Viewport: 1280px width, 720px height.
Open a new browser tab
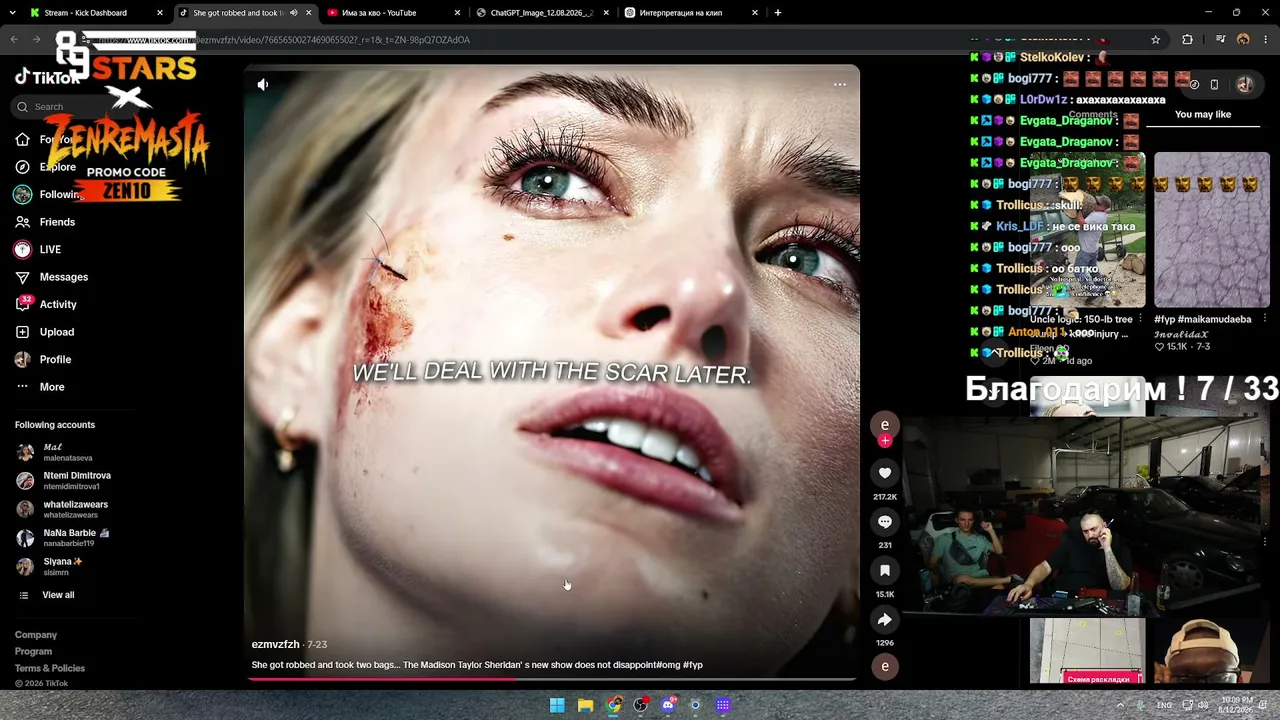(x=778, y=13)
